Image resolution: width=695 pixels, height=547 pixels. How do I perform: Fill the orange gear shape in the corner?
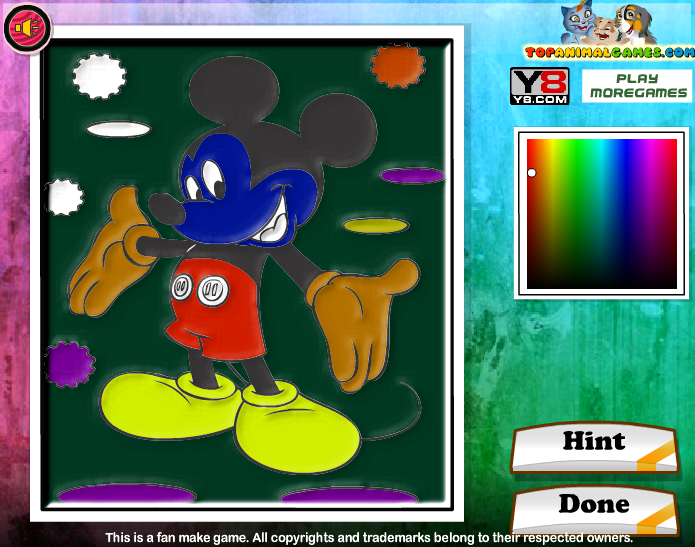[x=398, y=66]
